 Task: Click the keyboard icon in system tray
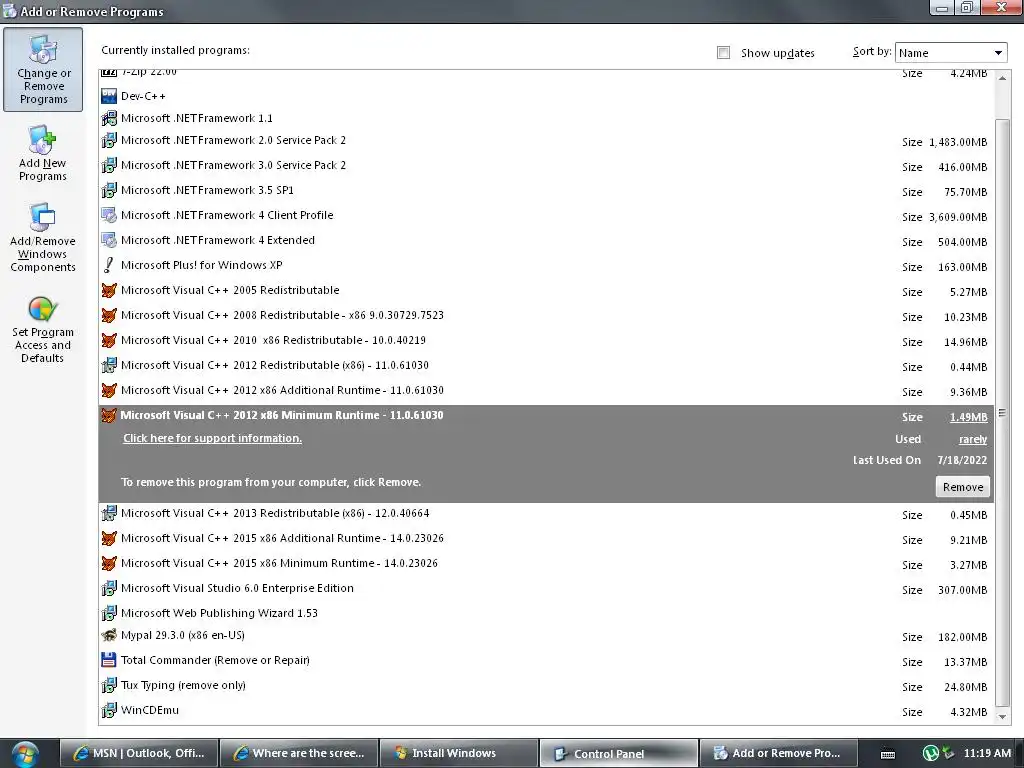[x=888, y=754]
